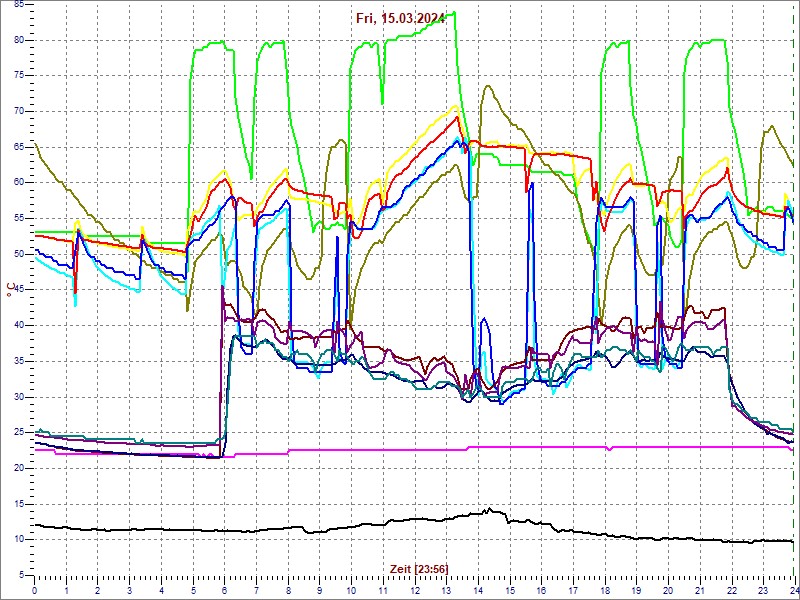Screen dimensions: 800x600
Task: Click hour label 0 on the time axis
Action: pyautogui.click(x=34, y=590)
